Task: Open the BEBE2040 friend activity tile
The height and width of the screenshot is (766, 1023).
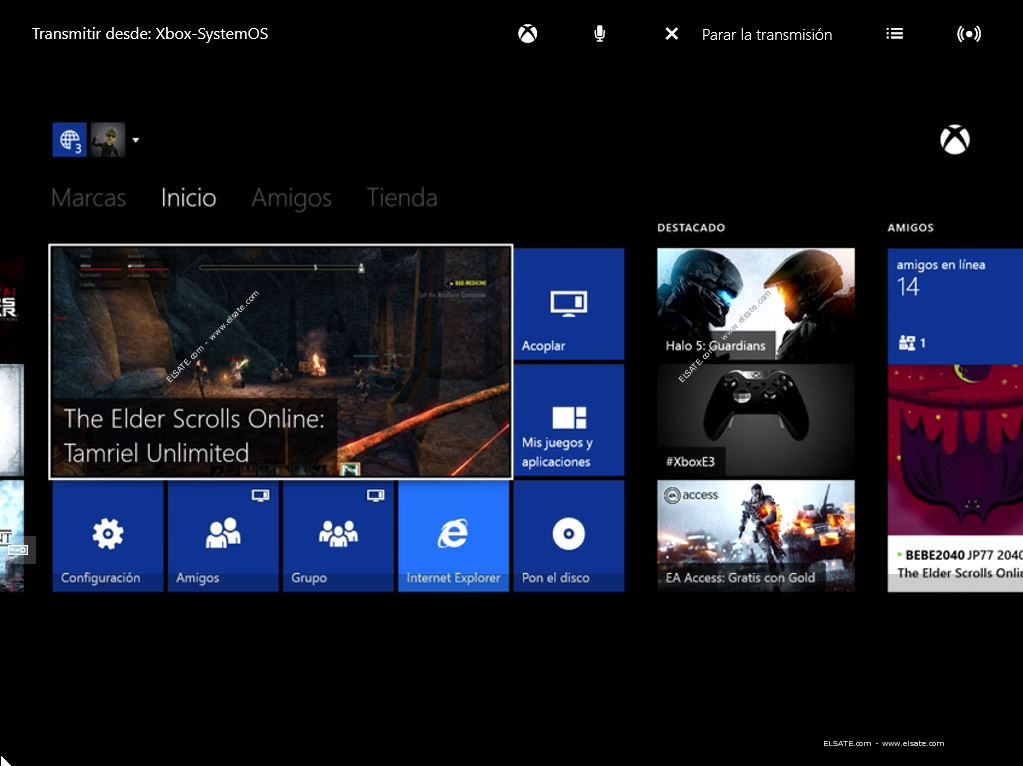Action: (x=955, y=478)
